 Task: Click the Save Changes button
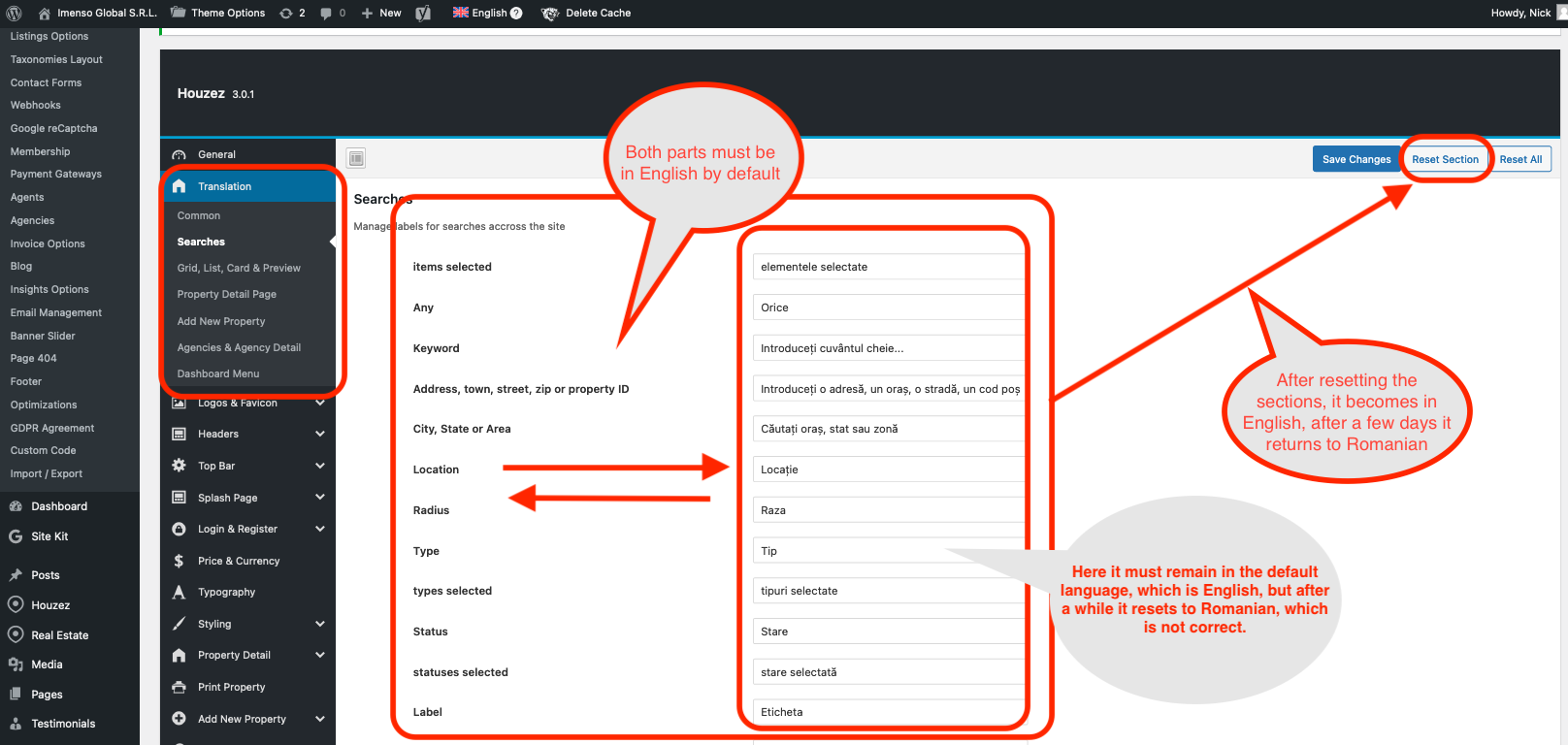1356,159
